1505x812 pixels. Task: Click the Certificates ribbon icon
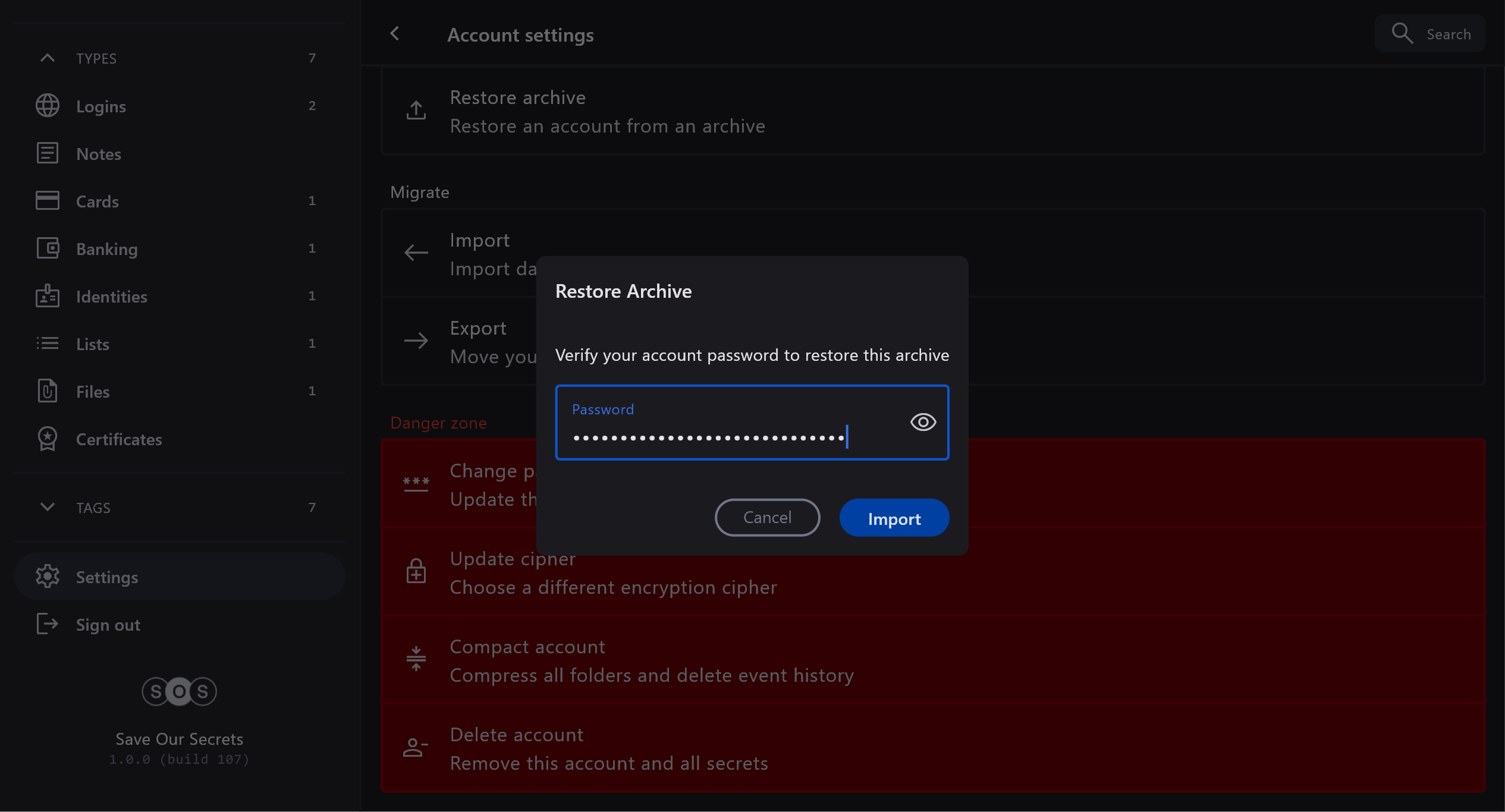coord(48,439)
